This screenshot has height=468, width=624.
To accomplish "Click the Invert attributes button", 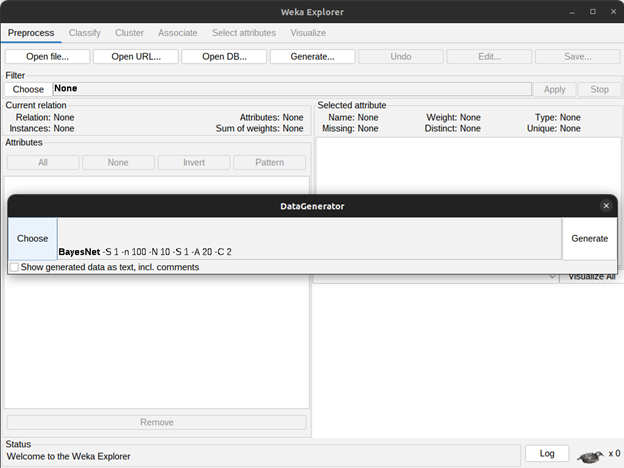I will tap(194, 162).
